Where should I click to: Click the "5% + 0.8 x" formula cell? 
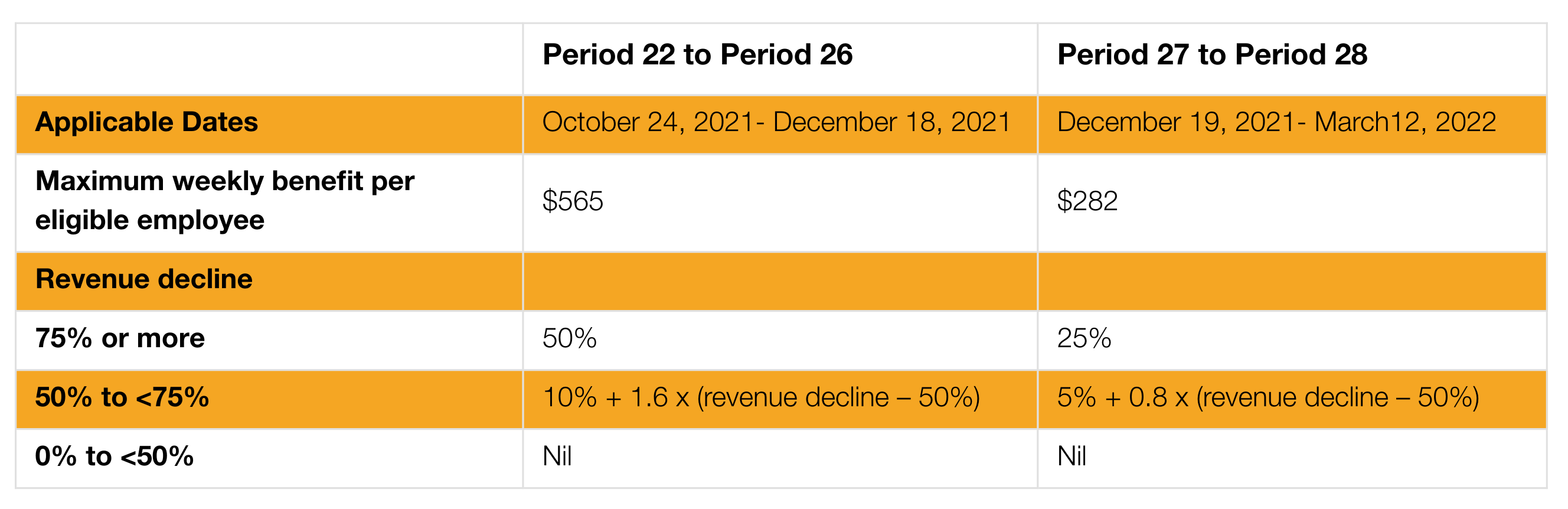[x=1268, y=397]
